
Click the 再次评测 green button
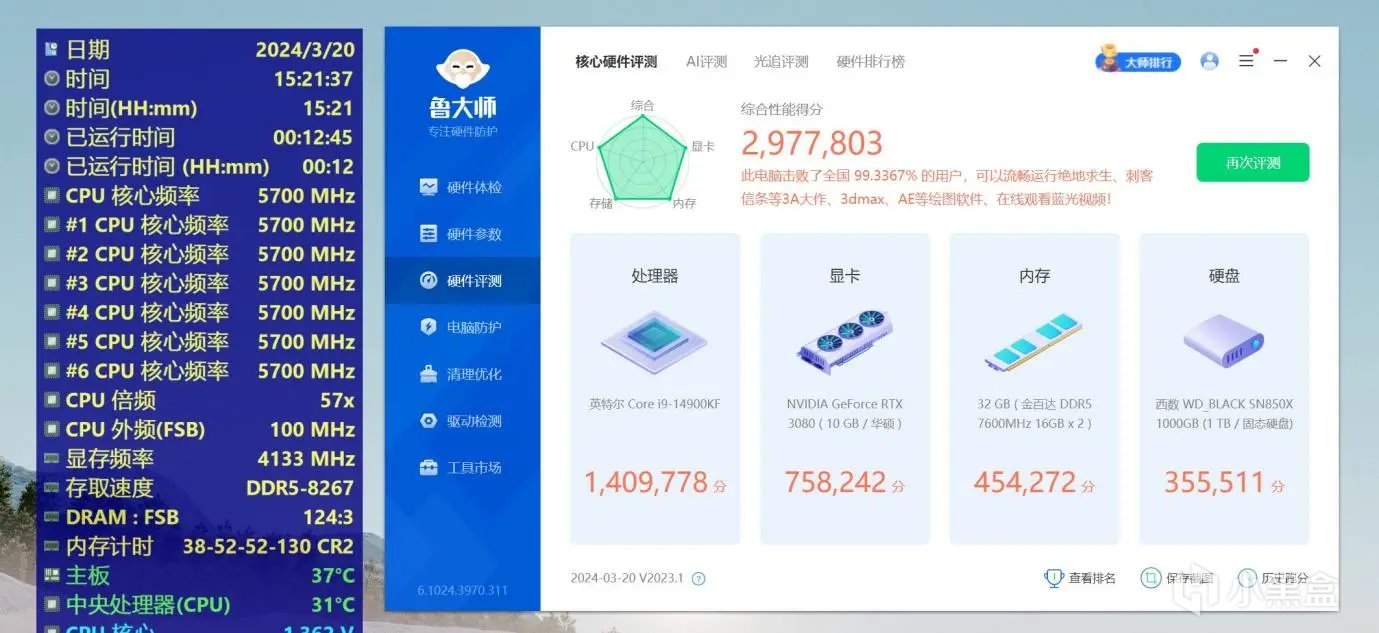[1253, 163]
